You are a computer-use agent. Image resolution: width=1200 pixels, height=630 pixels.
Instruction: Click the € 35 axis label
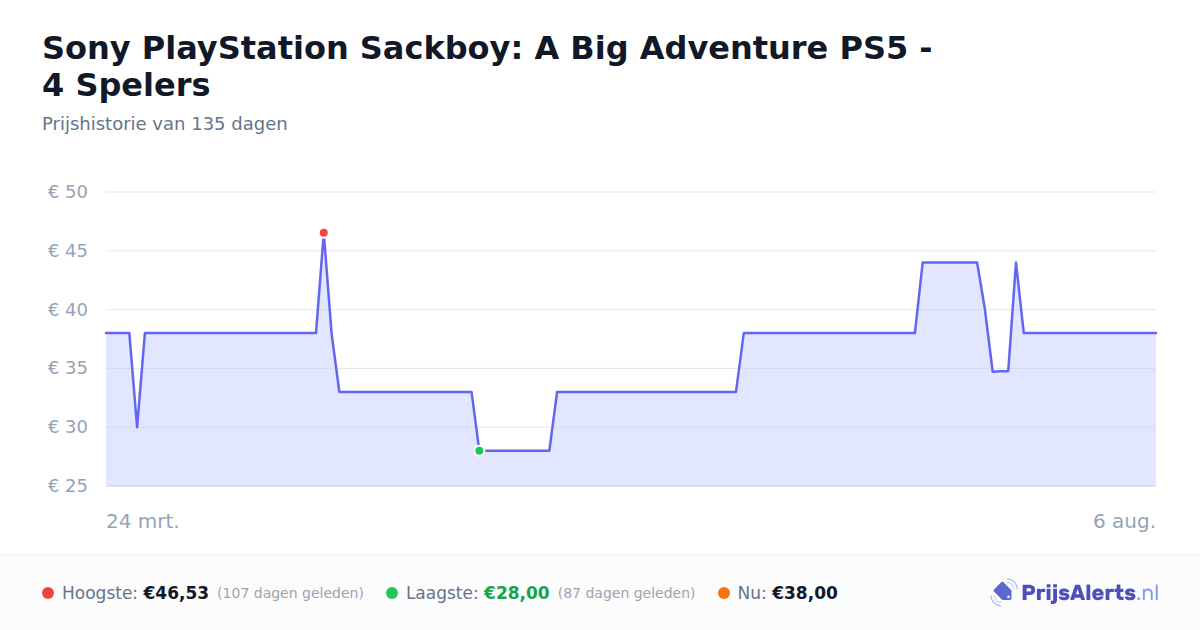click(x=68, y=368)
